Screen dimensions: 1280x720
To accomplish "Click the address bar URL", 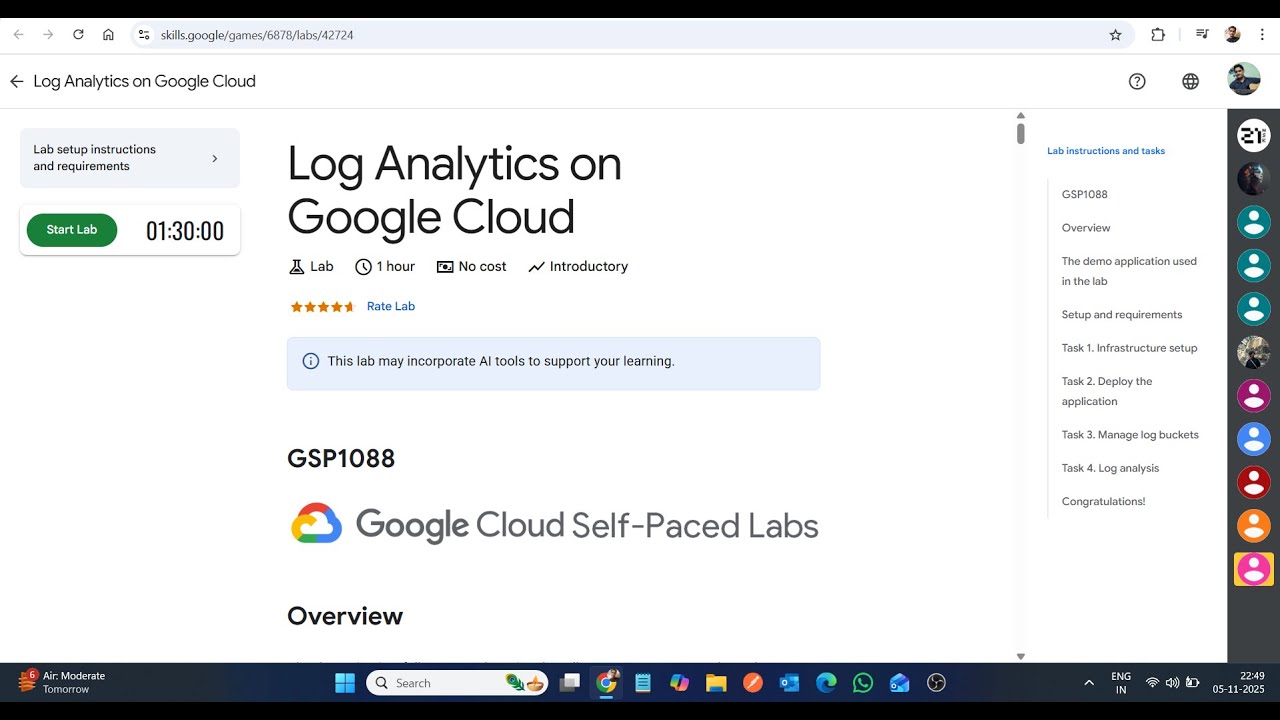I will coord(257,35).
